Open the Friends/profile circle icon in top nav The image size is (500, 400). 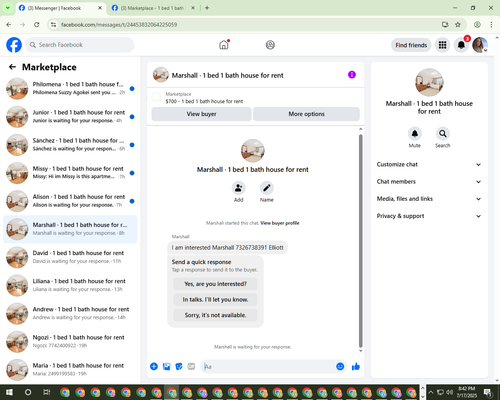[x=270, y=45]
